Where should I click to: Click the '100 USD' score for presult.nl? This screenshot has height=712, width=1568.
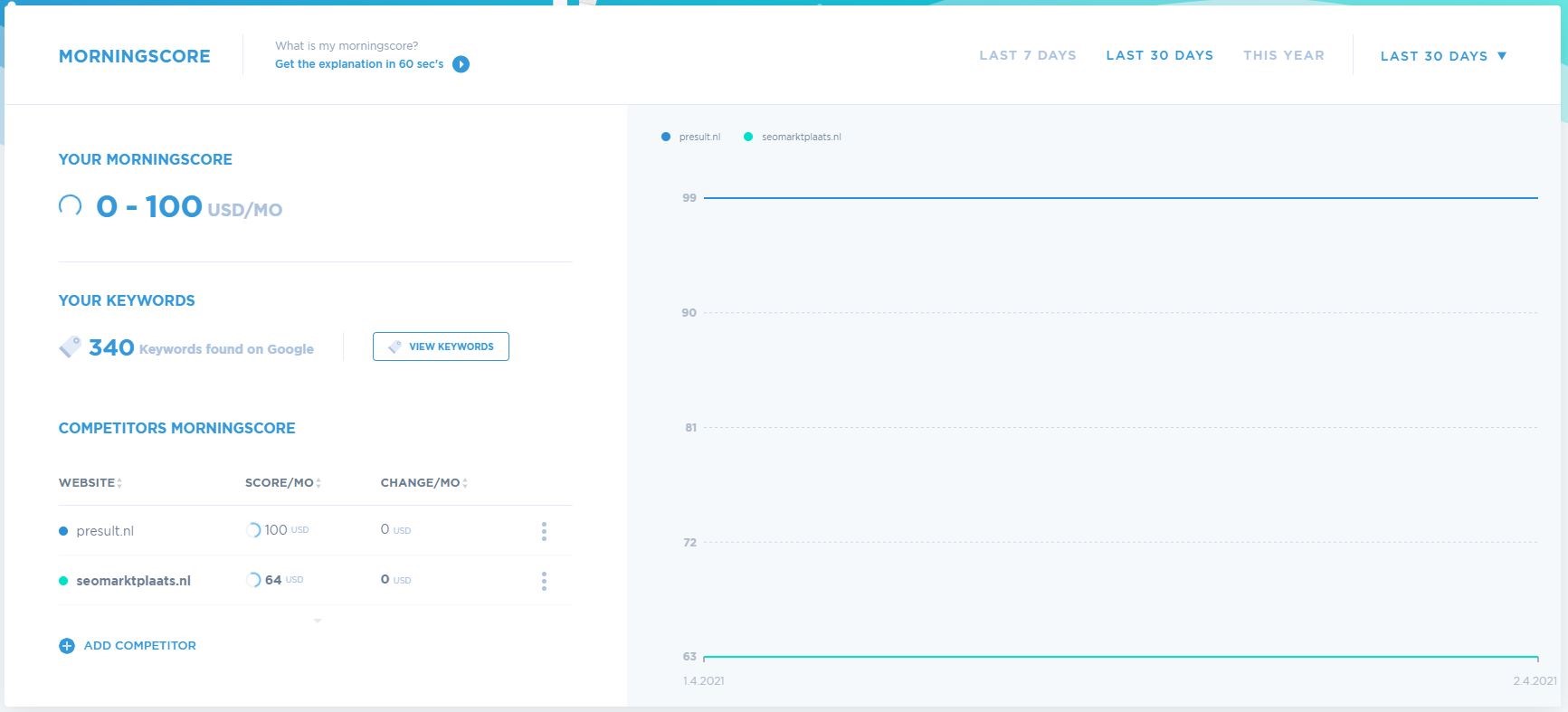[x=287, y=530]
